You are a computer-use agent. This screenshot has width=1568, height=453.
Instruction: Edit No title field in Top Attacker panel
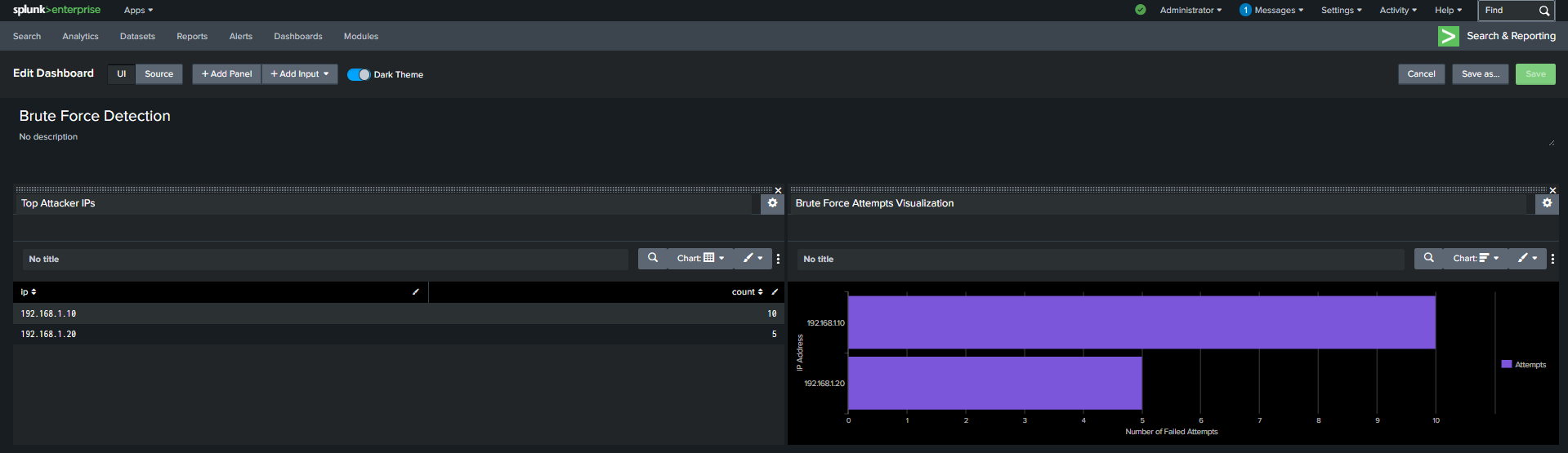325,260
